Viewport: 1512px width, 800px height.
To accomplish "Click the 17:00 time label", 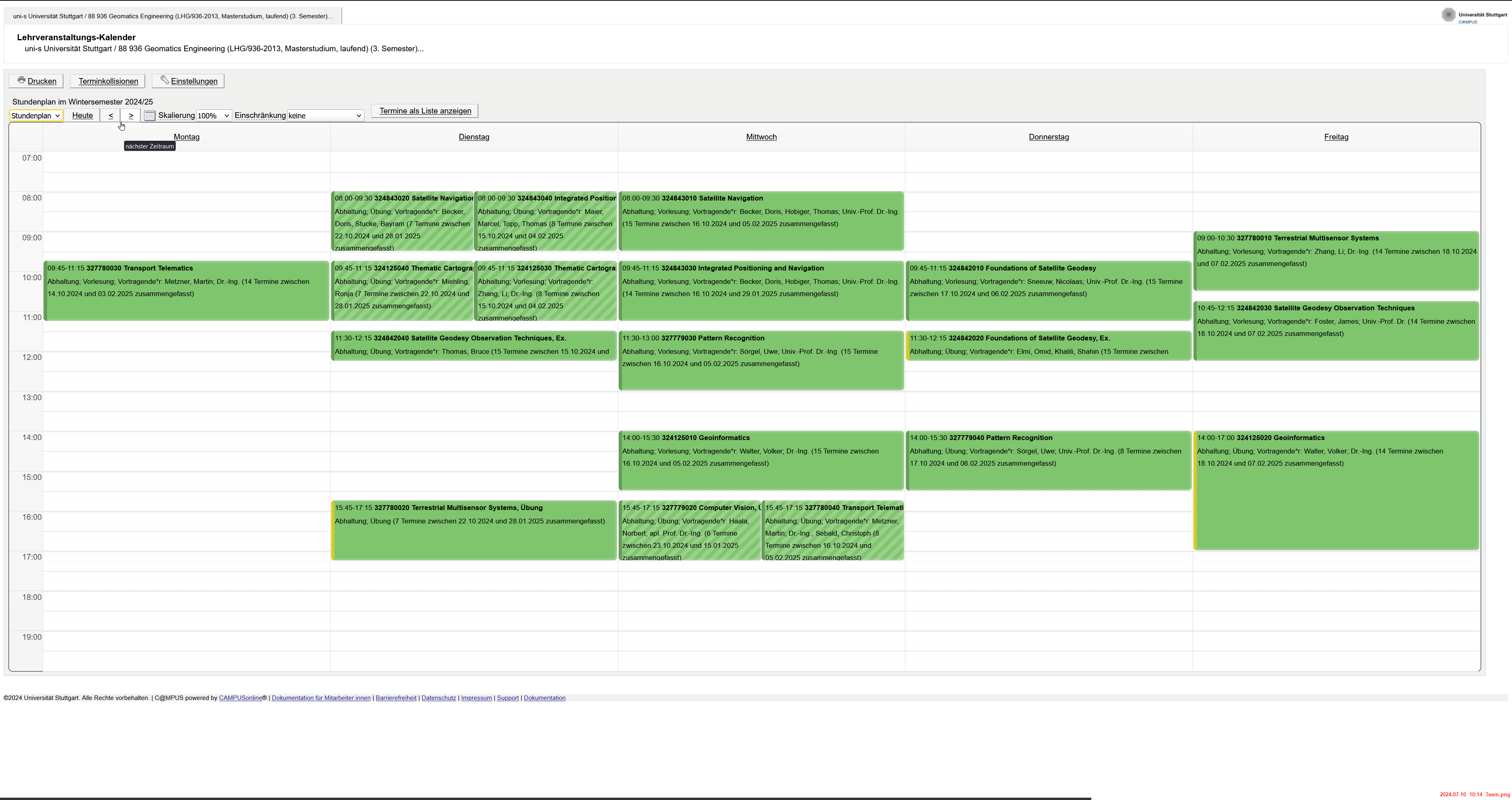I will point(32,556).
